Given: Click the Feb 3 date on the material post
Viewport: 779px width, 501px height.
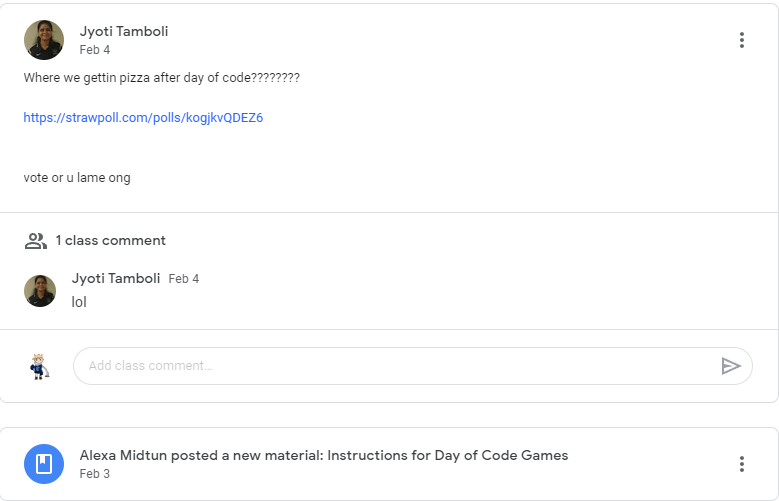Looking at the screenshot, I should tap(95, 474).
